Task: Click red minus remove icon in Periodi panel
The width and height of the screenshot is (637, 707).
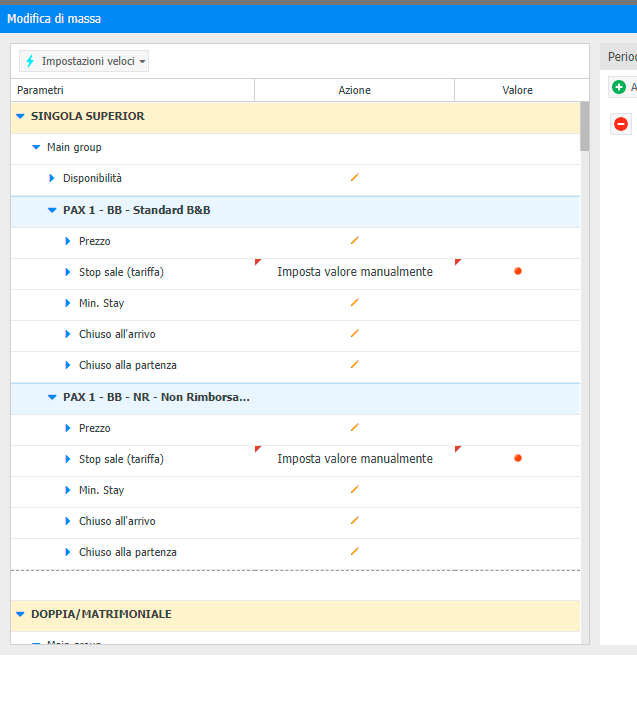Action: (x=621, y=124)
